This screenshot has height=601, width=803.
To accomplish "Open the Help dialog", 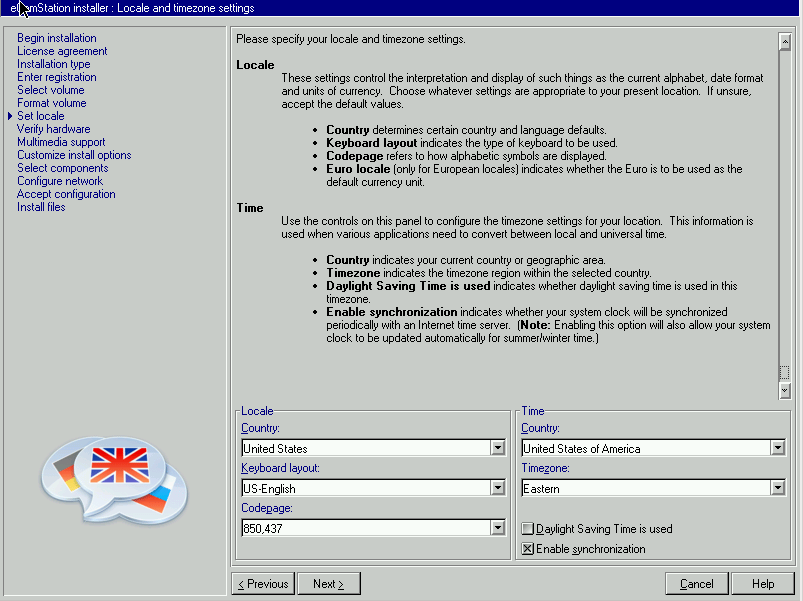I will point(763,583).
